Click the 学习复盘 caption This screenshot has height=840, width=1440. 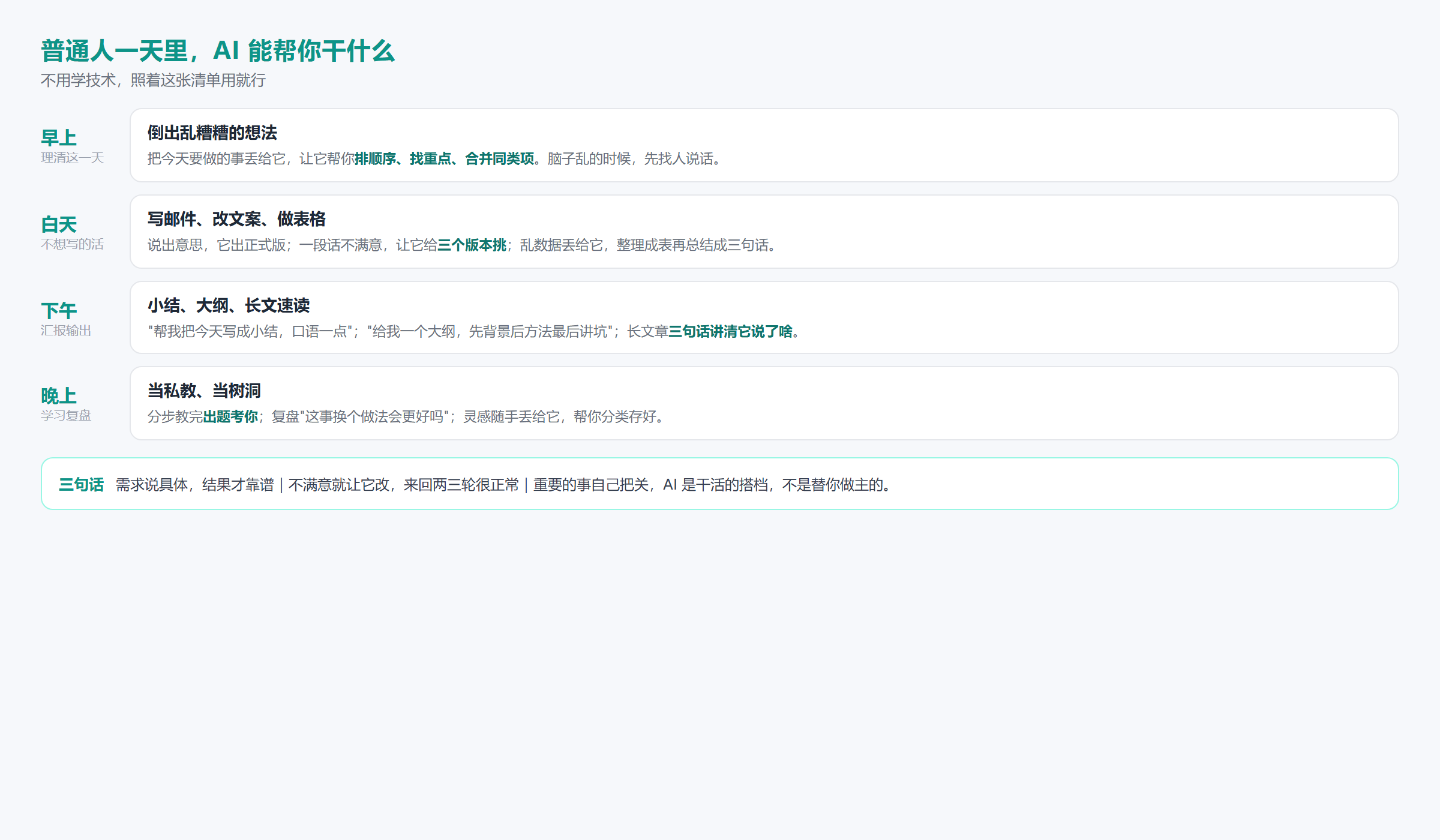[66, 415]
